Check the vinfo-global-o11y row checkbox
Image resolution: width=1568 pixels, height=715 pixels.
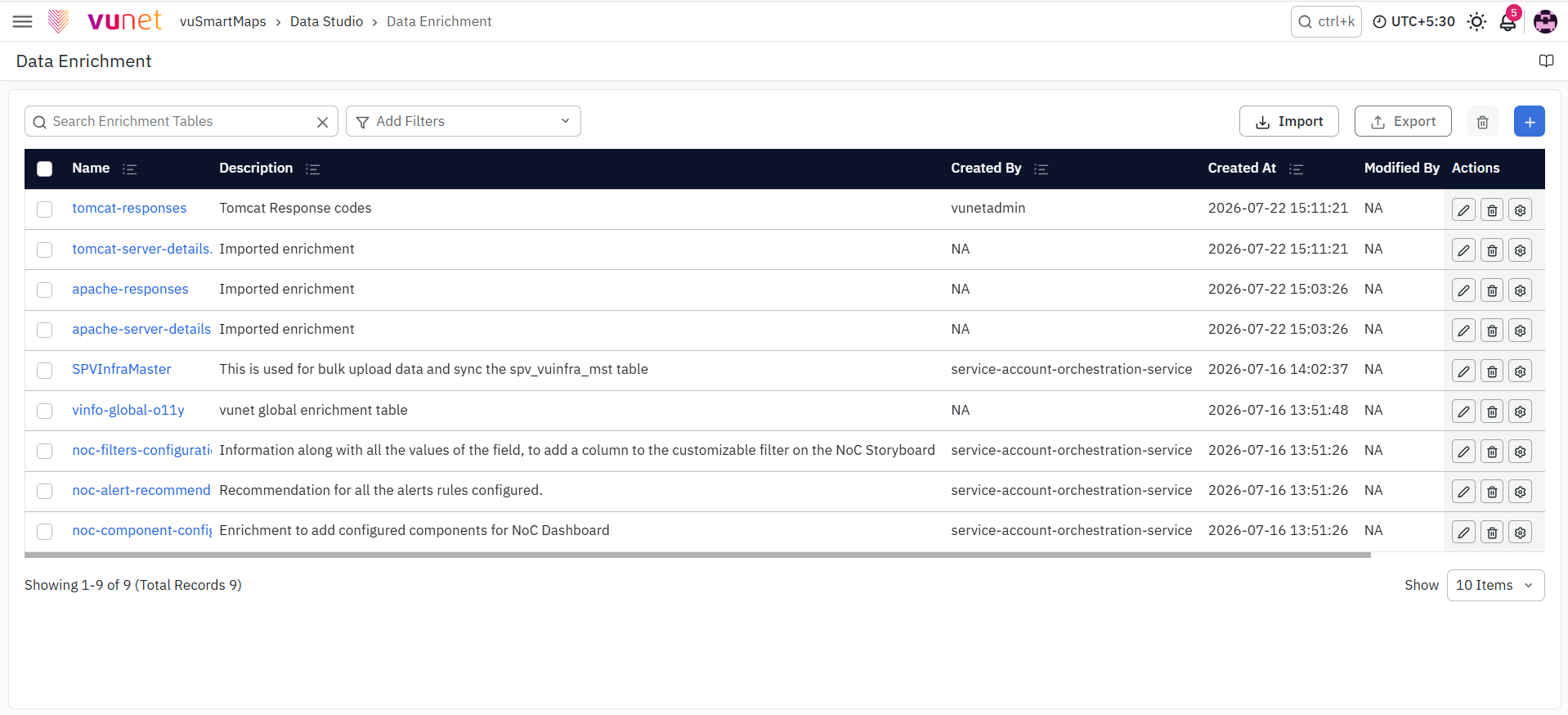[45, 411]
